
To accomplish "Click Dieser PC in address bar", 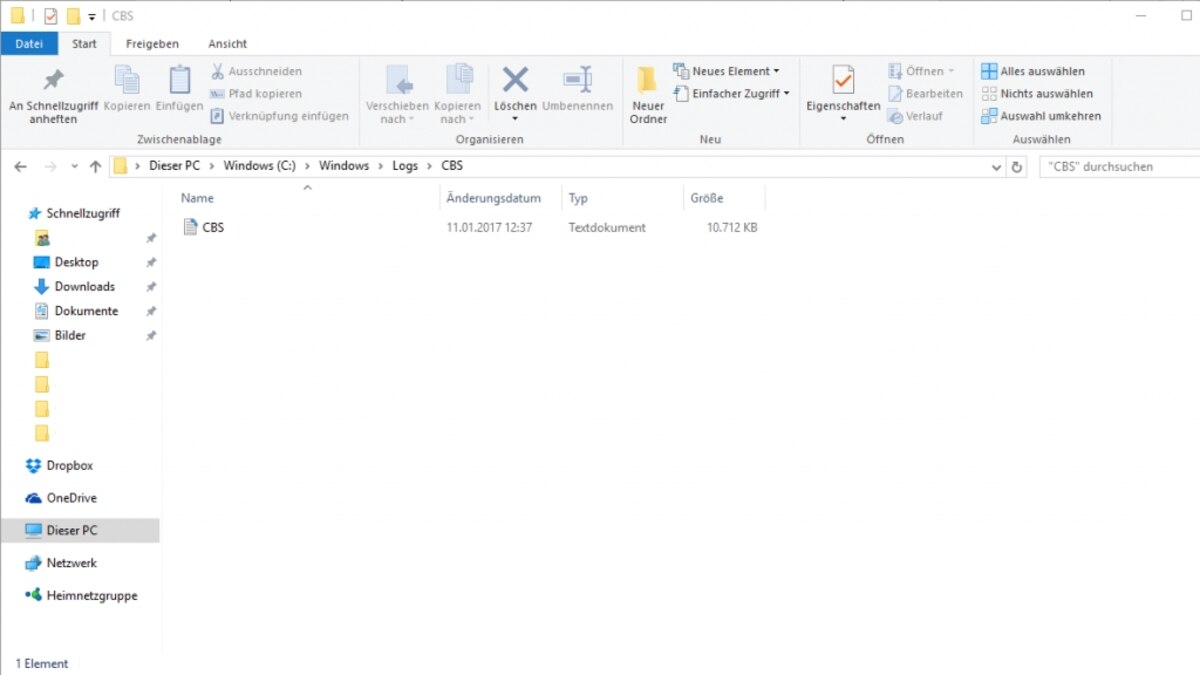I will tap(173, 166).
